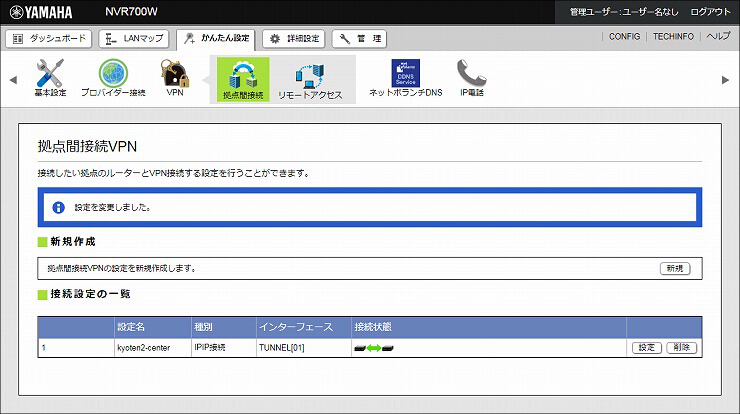Click the 新規作成 section heading
Image resolution: width=740 pixels, height=414 pixels.
pos(73,242)
